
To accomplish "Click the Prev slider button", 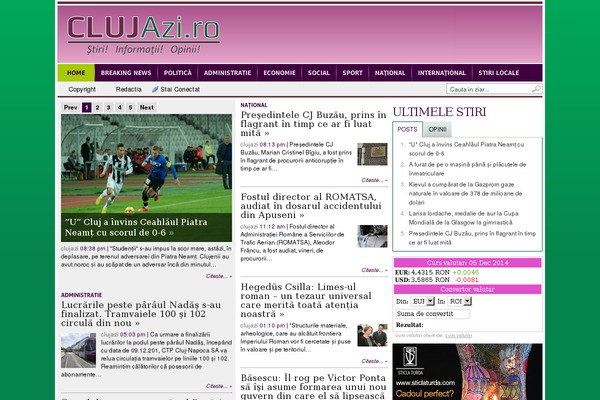I will [70, 108].
